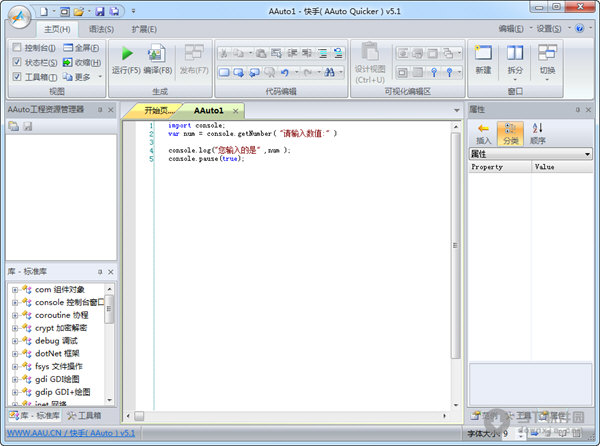Switch to 全屏(F) fullscreen mode
Screen dimensions: 600x446
tap(81, 48)
